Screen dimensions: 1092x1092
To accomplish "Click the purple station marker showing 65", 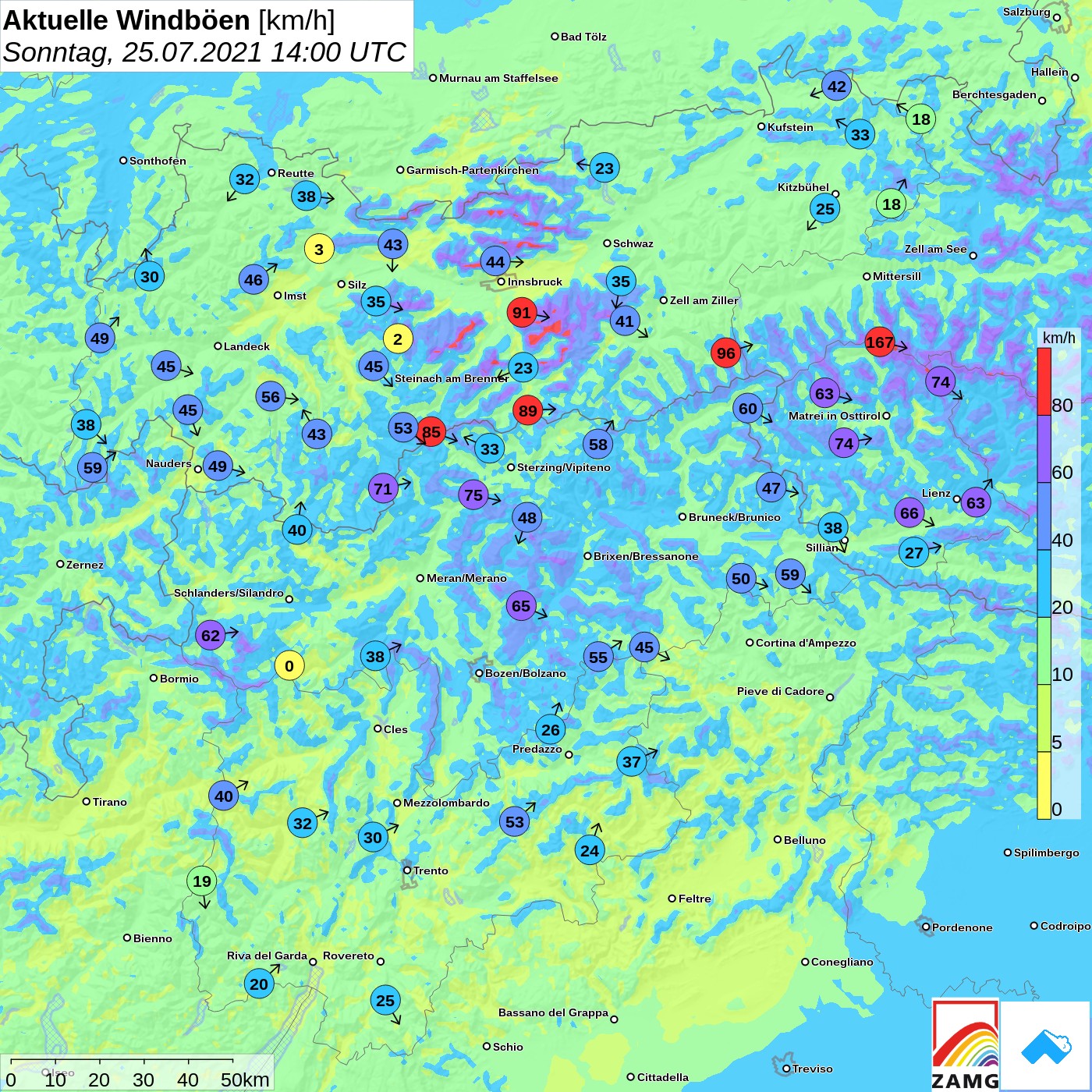I will (521, 606).
